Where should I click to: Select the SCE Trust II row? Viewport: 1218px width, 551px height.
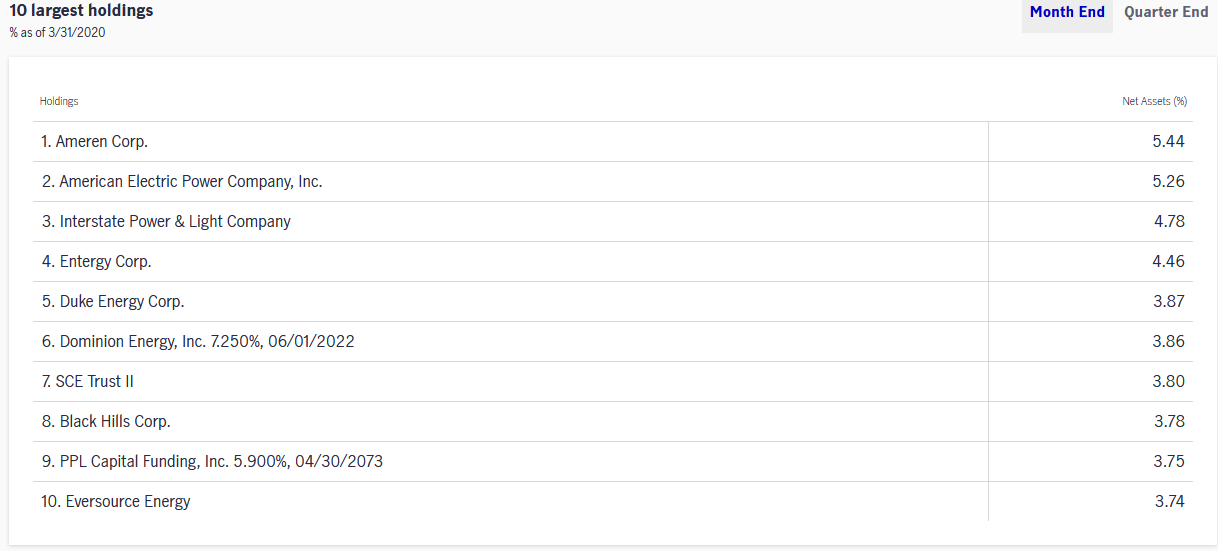coord(613,382)
